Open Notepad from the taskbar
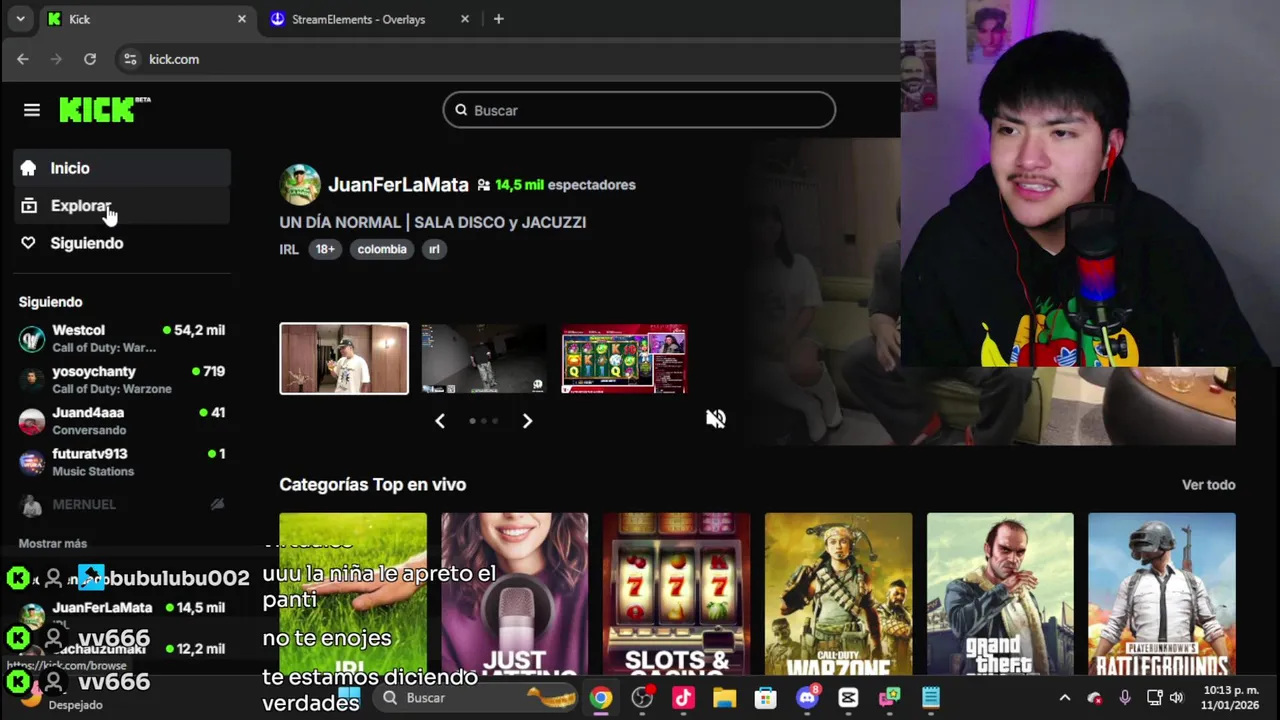Viewport: 1280px width, 720px height. pyautogui.click(x=930, y=698)
